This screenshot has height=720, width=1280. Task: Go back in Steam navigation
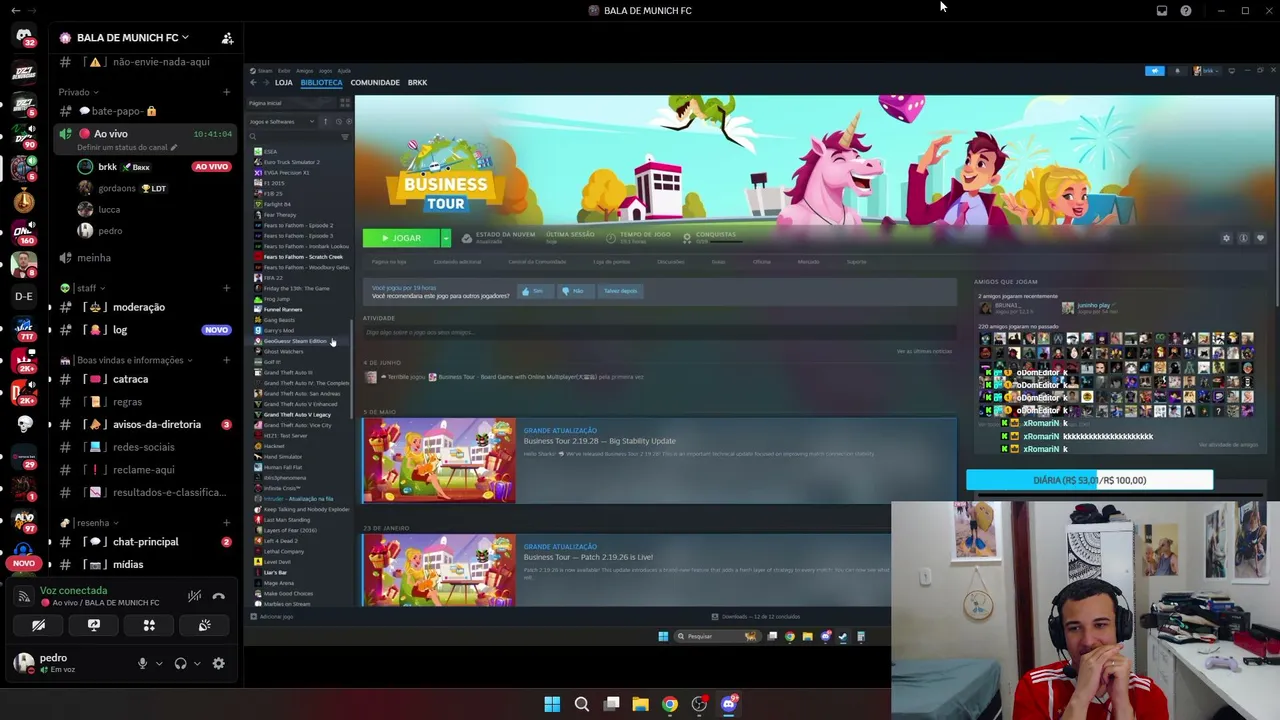click(x=253, y=83)
